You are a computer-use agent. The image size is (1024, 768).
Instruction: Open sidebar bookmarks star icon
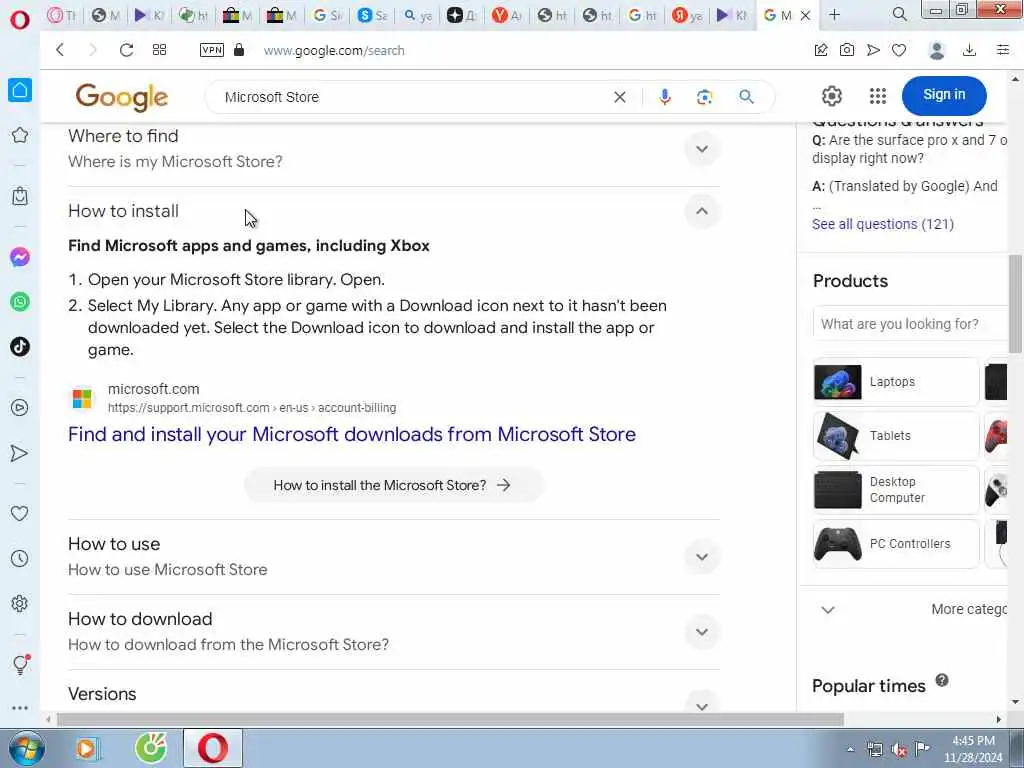tap(20, 135)
